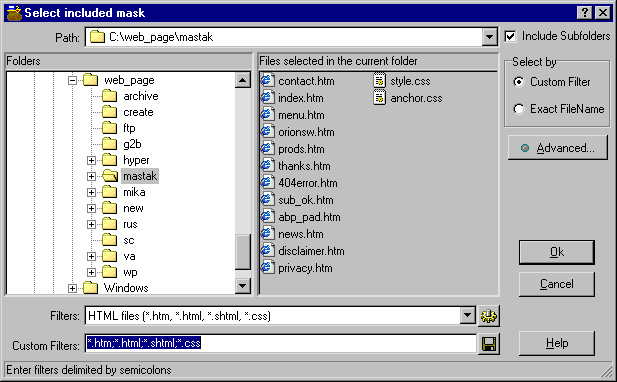Click the contact.htm file icon
The width and height of the screenshot is (617, 382).
268,81
